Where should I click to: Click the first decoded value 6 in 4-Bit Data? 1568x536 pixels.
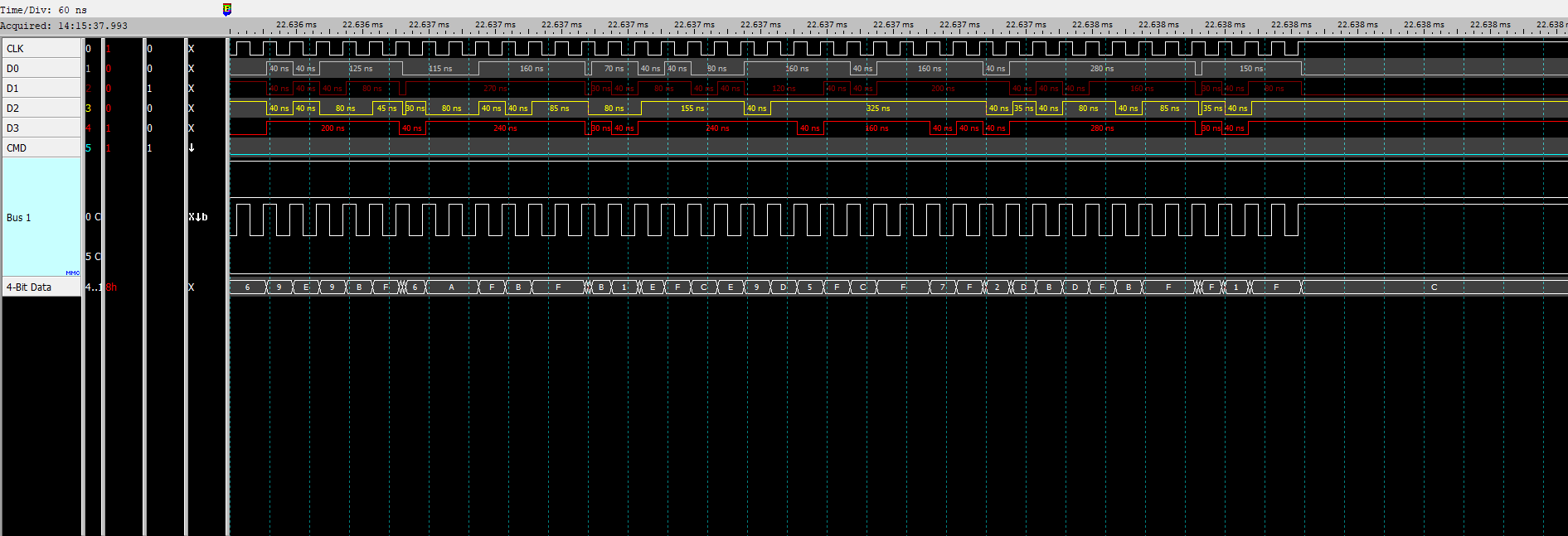pos(248,287)
